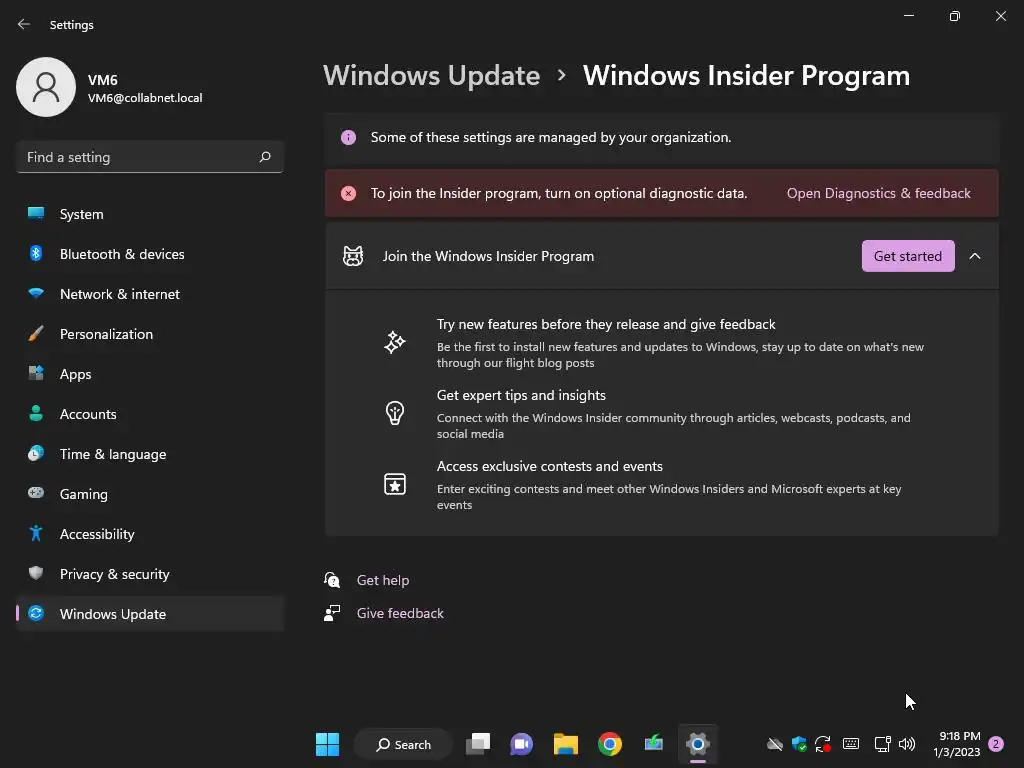Click the Accessibility figure icon
The image size is (1024, 768).
coord(36,534)
